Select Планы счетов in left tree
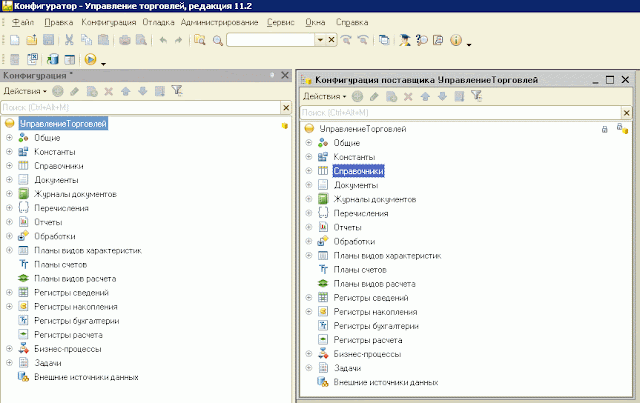This screenshot has height=403, width=640. [x=60, y=265]
